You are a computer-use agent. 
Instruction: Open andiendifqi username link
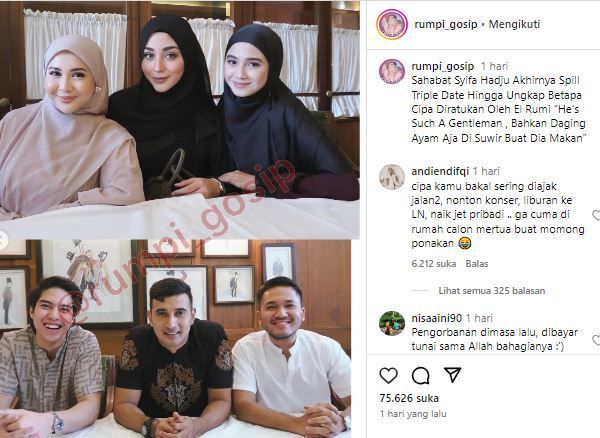440,171
